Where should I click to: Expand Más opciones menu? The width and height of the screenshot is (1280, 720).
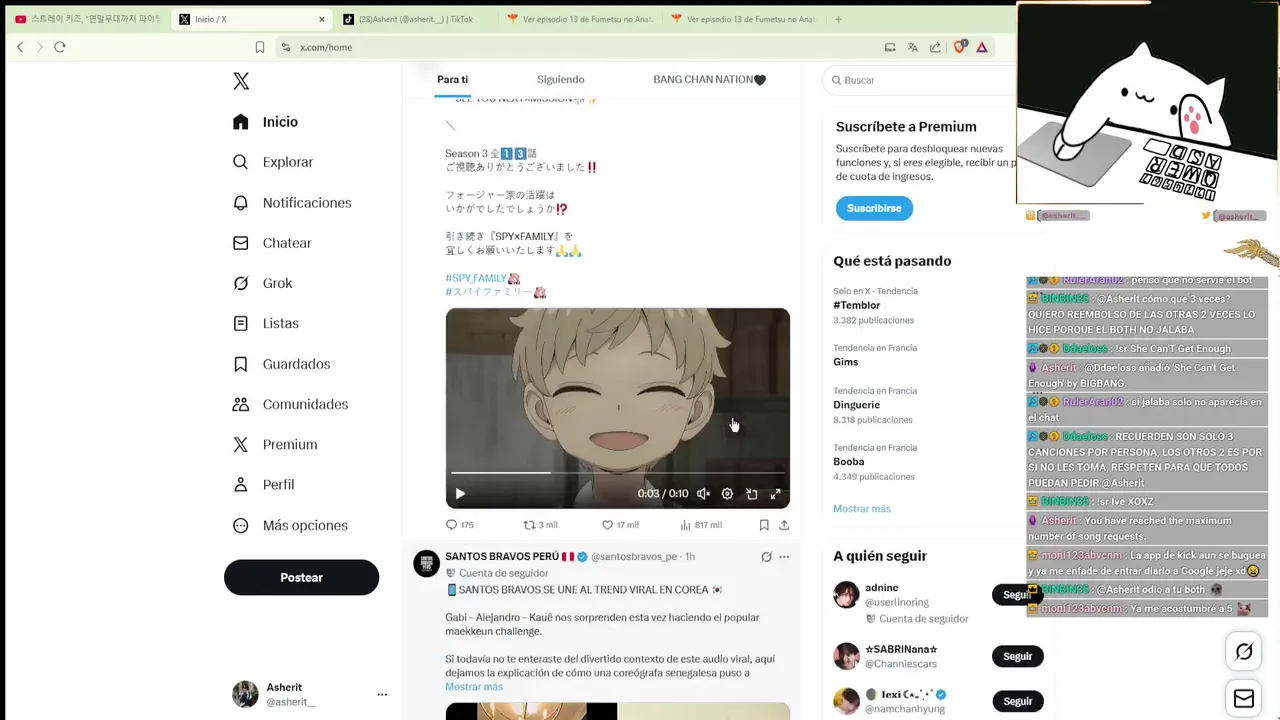click(x=290, y=525)
